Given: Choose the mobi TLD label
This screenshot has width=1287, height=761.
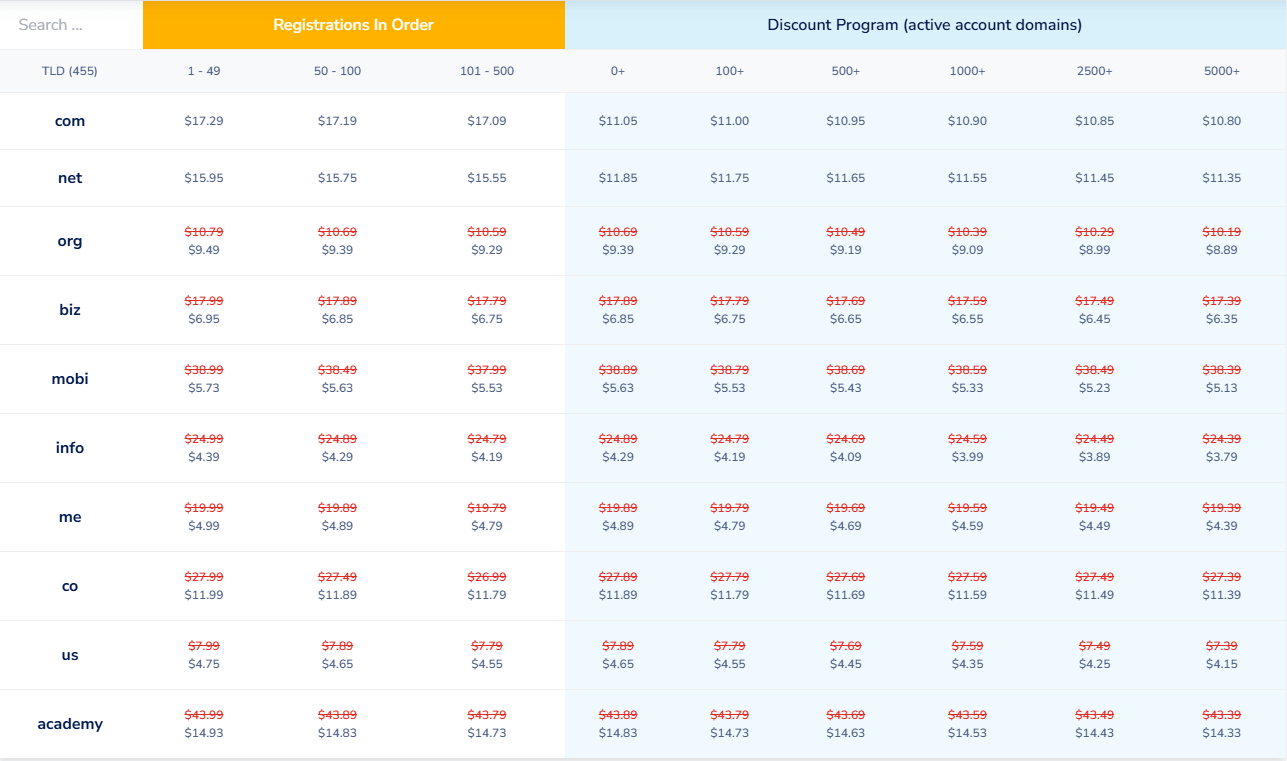Looking at the screenshot, I should (70, 379).
